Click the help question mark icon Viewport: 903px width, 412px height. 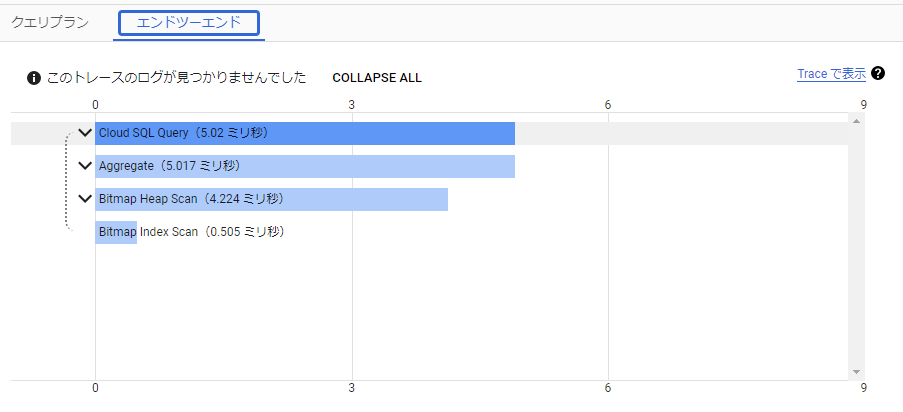coord(878,73)
